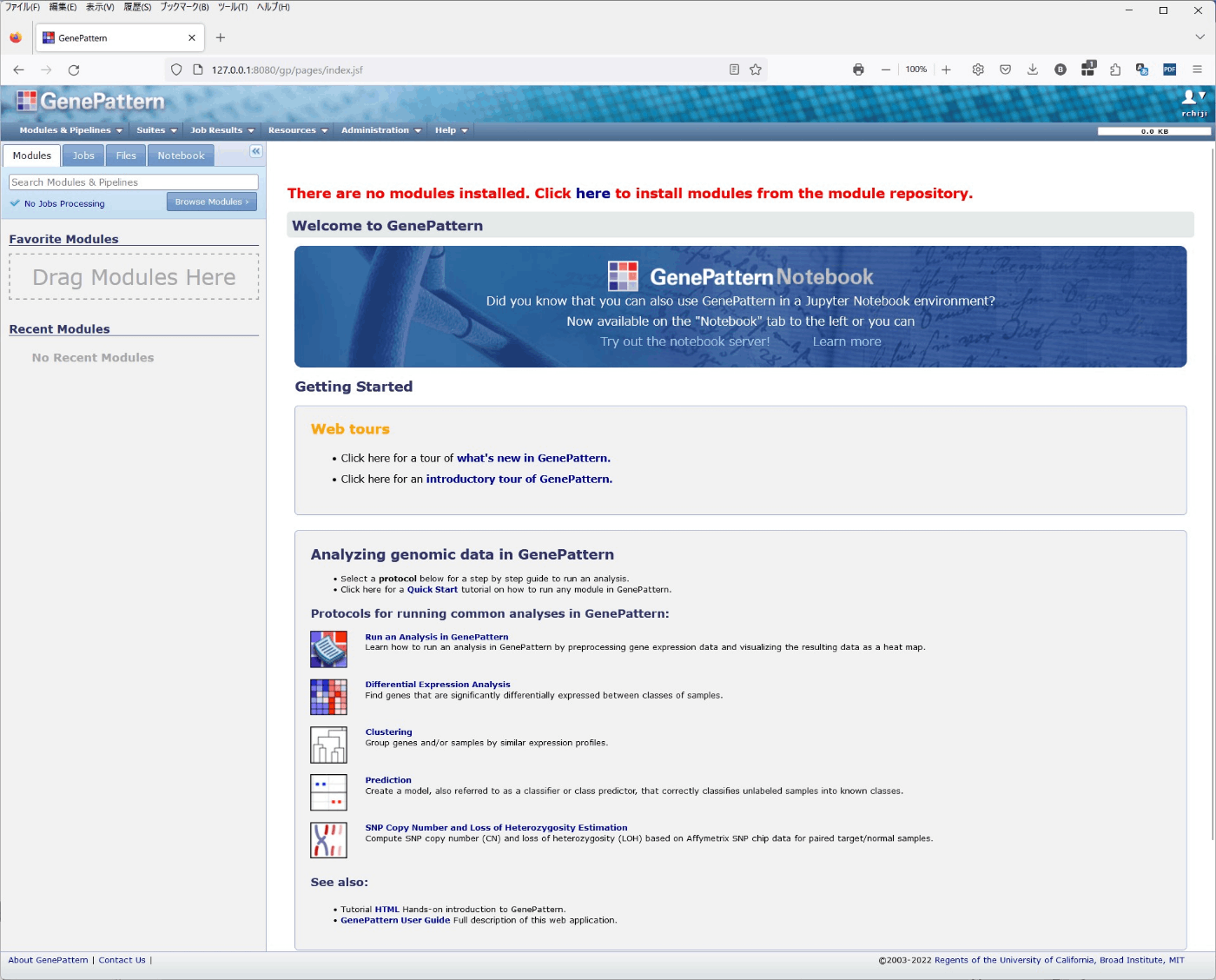Open the Clustering protocol link
Image resolution: width=1216 pixels, height=980 pixels.
[388, 732]
